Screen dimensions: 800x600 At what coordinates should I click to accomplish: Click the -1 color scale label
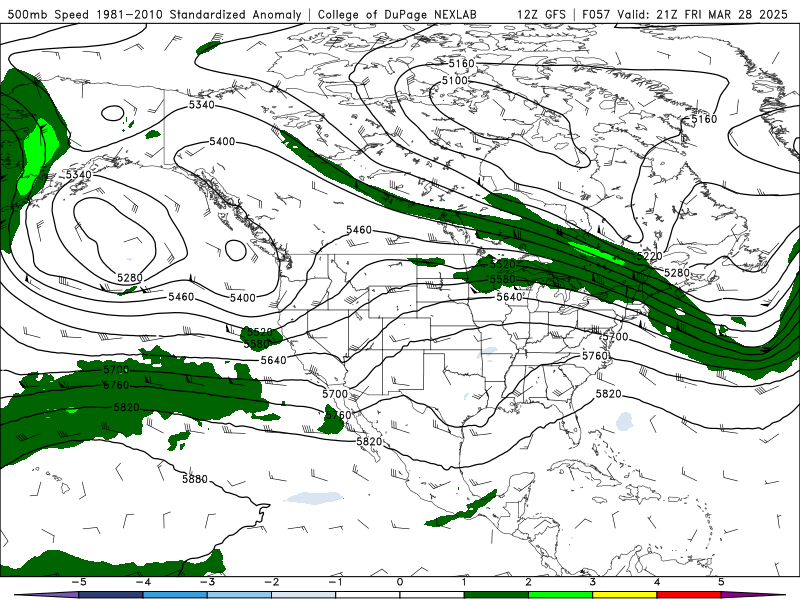point(335,582)
